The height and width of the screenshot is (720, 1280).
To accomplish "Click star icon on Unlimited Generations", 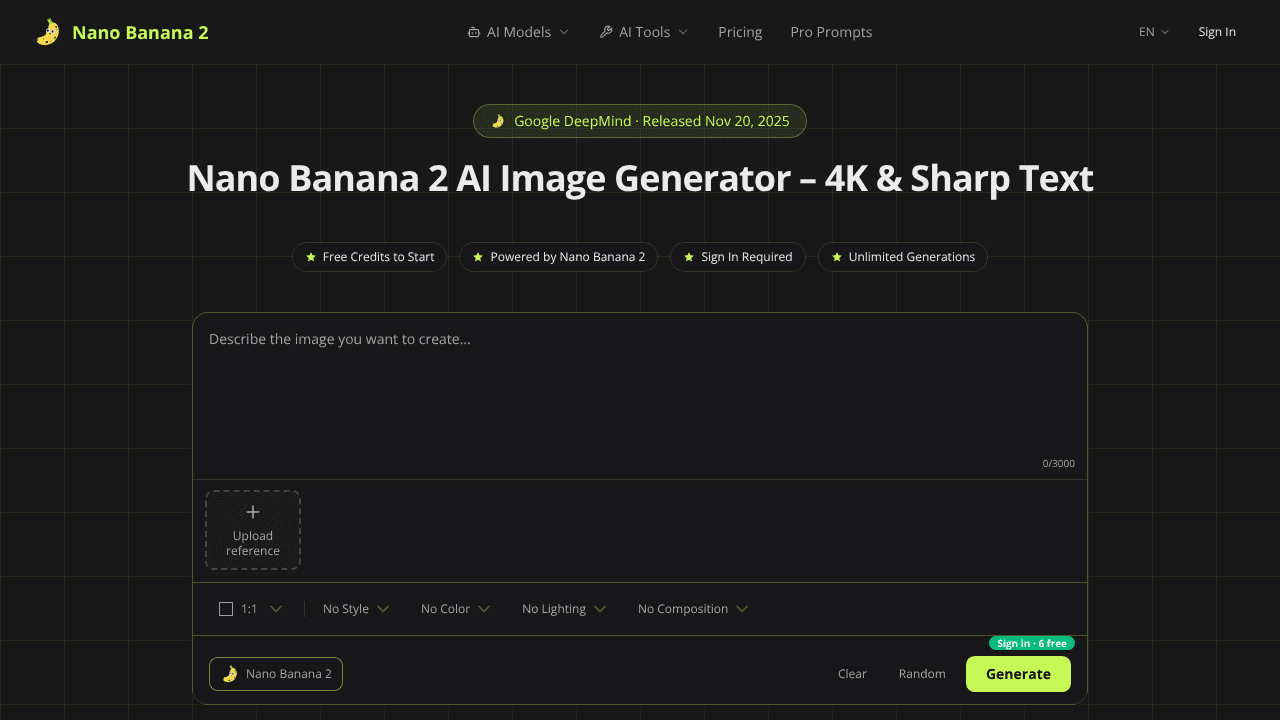I will [837, 257].
